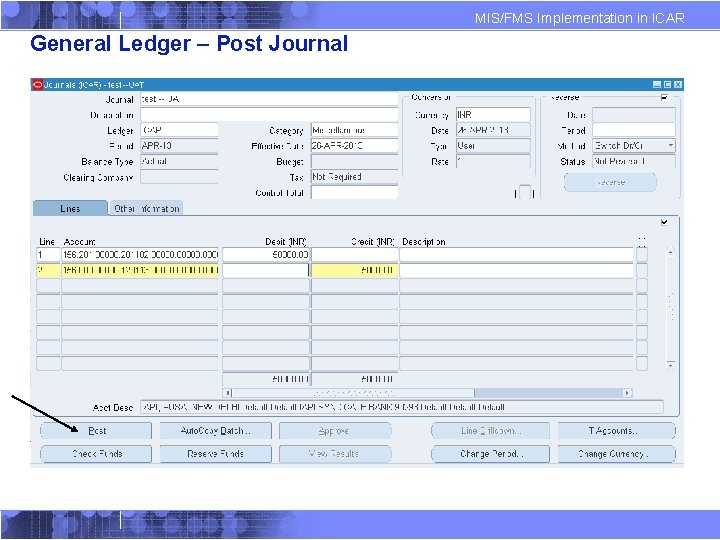This screenshot has height=540, width=720.
Task: Click the Effective Date field
Action: [354, 146]
